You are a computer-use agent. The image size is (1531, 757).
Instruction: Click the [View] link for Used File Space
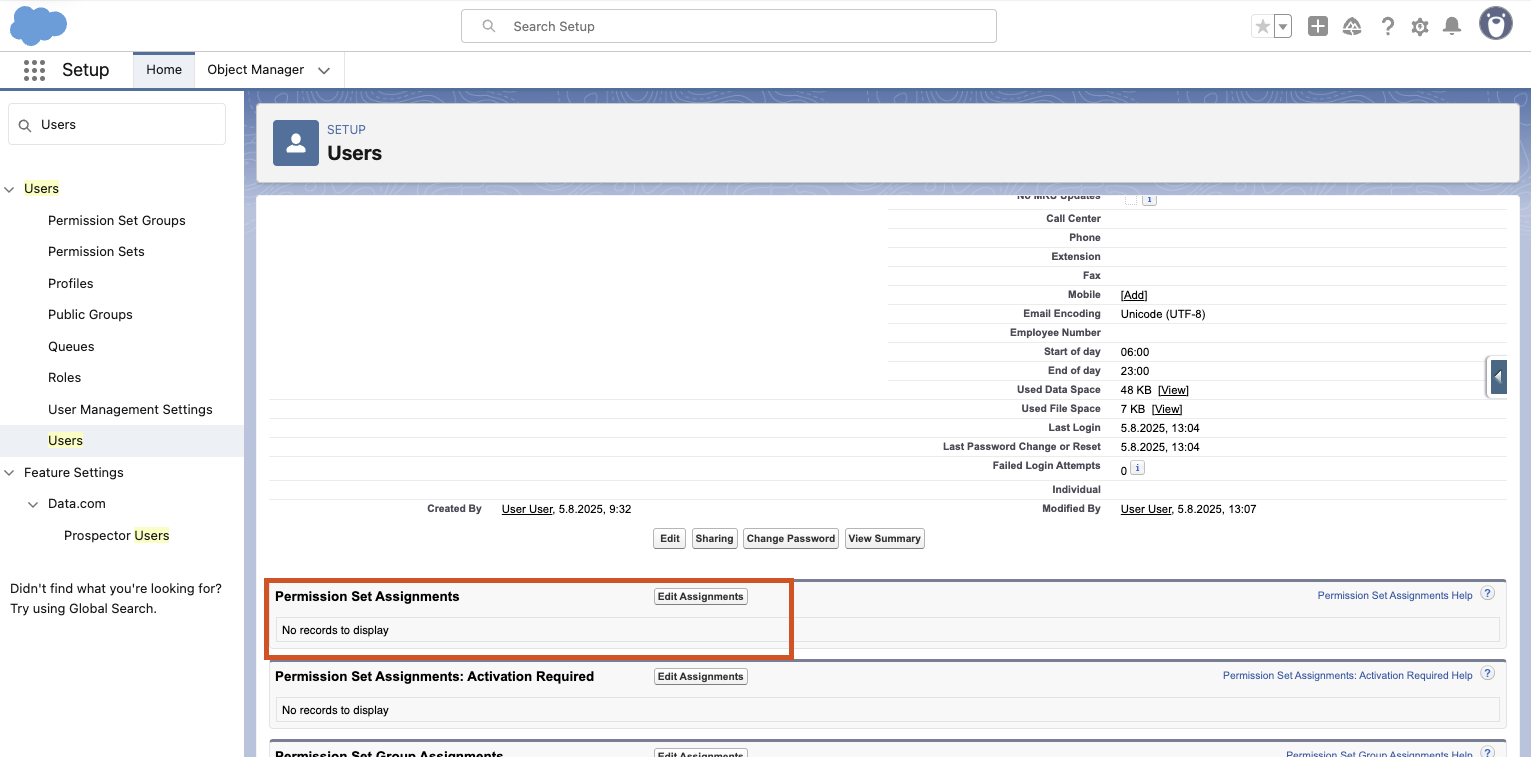pos(1167,409)
